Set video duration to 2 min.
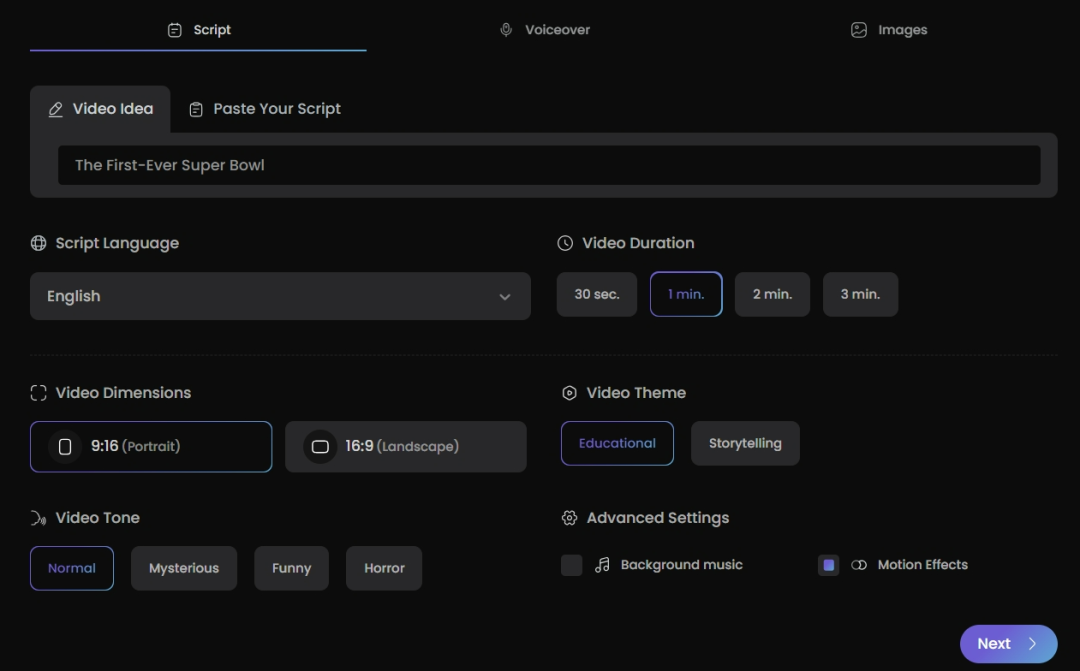This screenshot has height=671, width=1080. coord(772,294)
